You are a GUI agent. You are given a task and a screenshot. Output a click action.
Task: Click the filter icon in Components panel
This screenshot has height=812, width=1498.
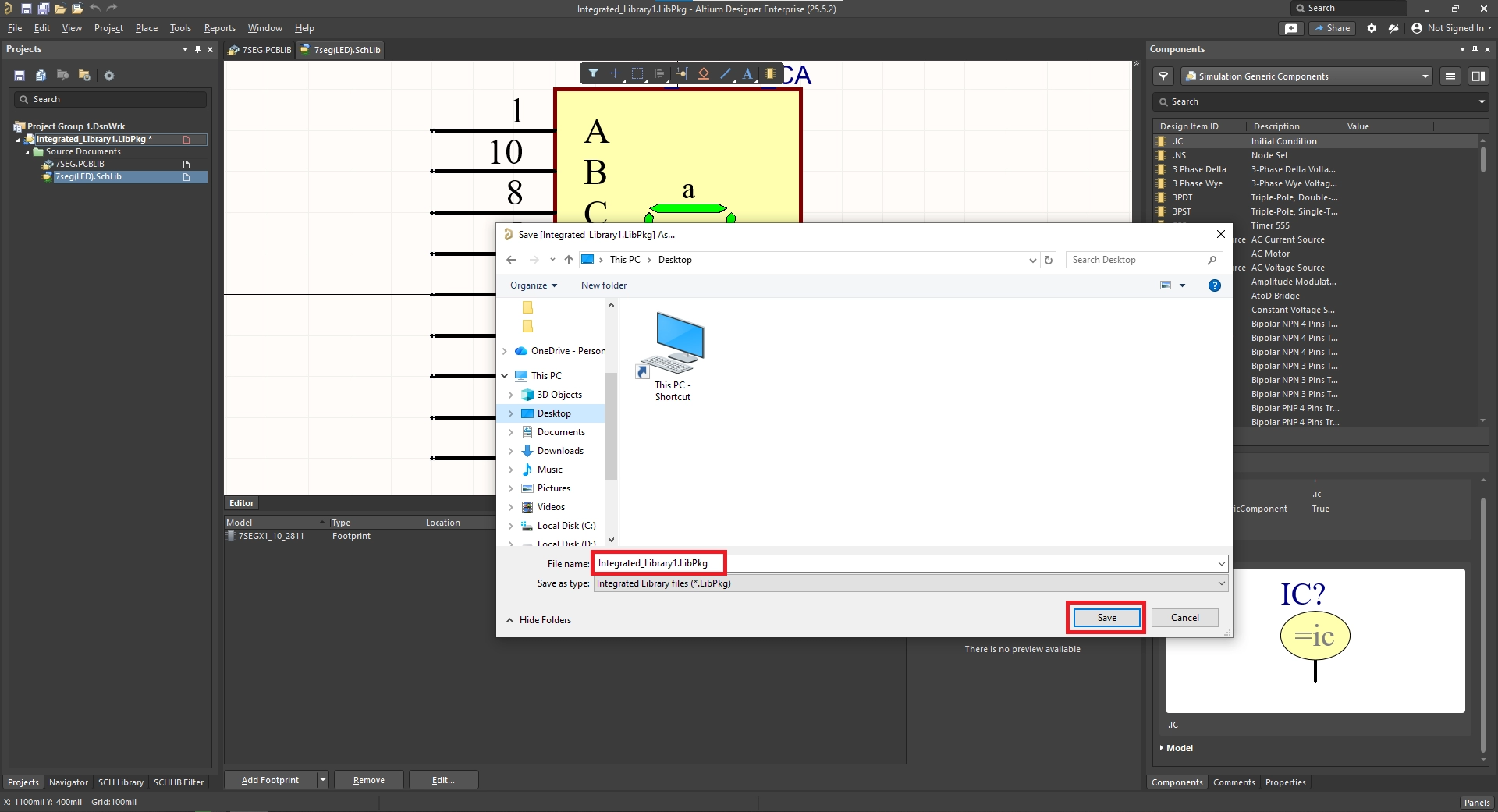pyautogui.click(x=1163, y=76)
